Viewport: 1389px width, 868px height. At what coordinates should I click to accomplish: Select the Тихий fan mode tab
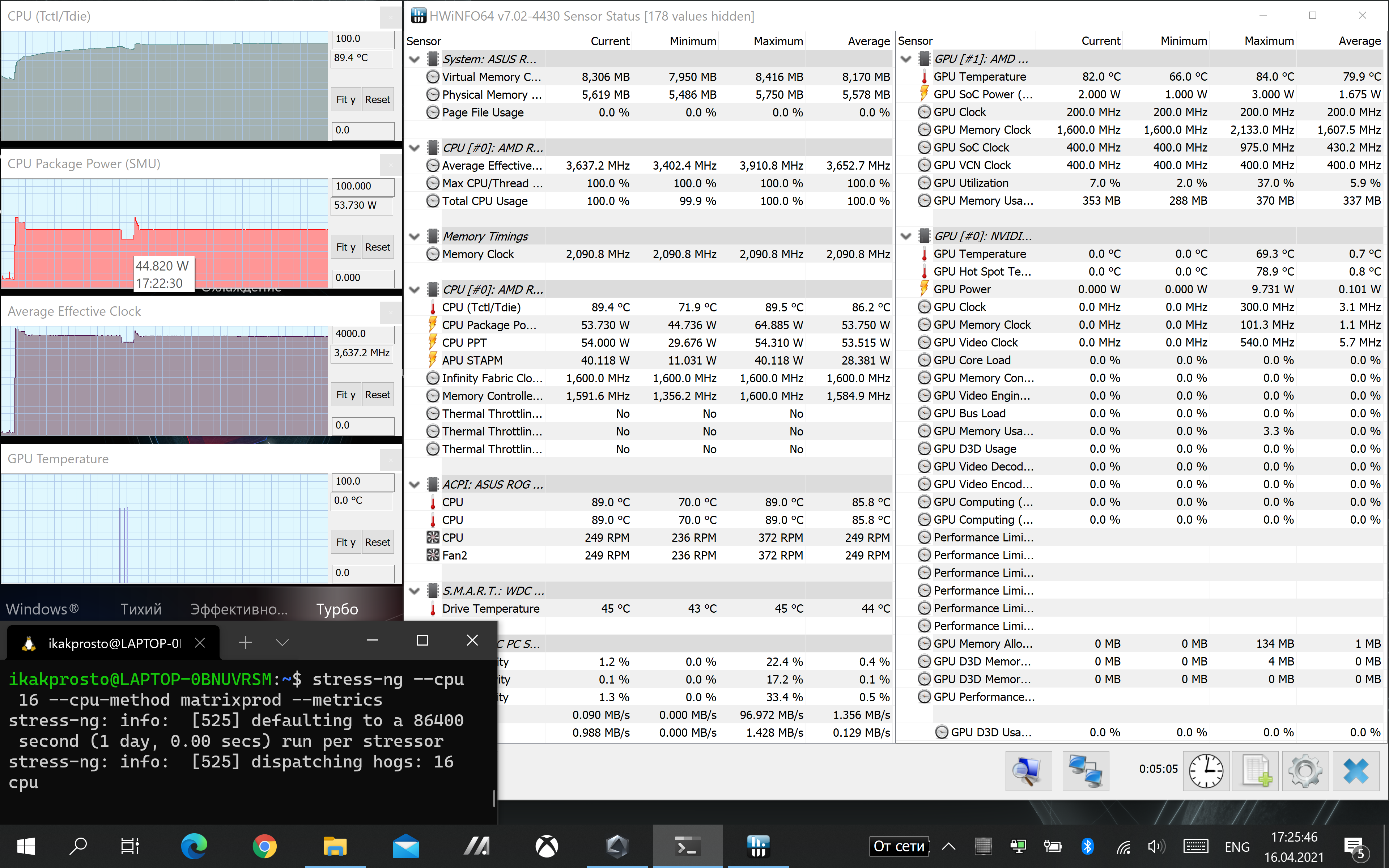click(141, 609)
